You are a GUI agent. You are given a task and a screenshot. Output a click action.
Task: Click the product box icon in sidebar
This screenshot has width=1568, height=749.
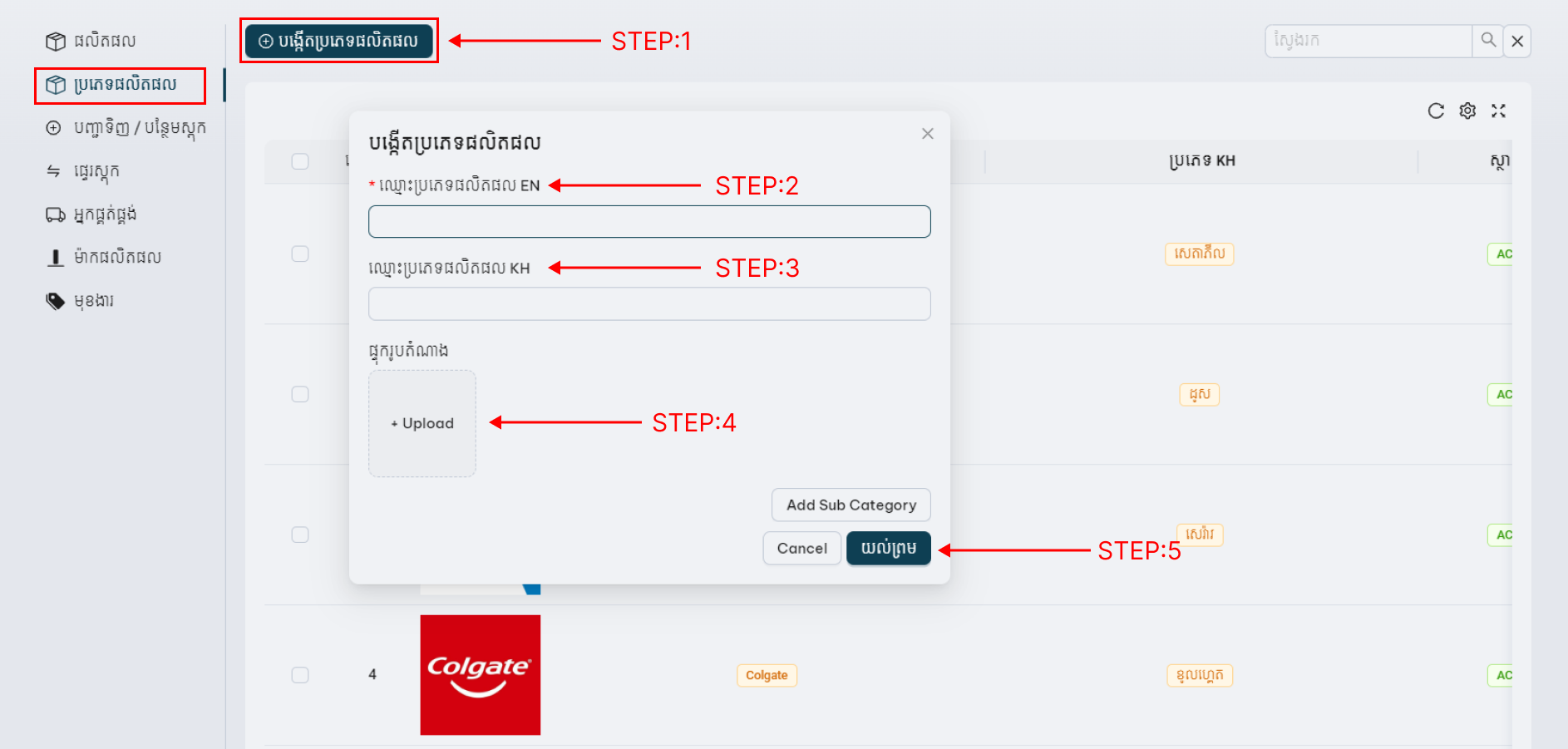[x=56, y=41]
